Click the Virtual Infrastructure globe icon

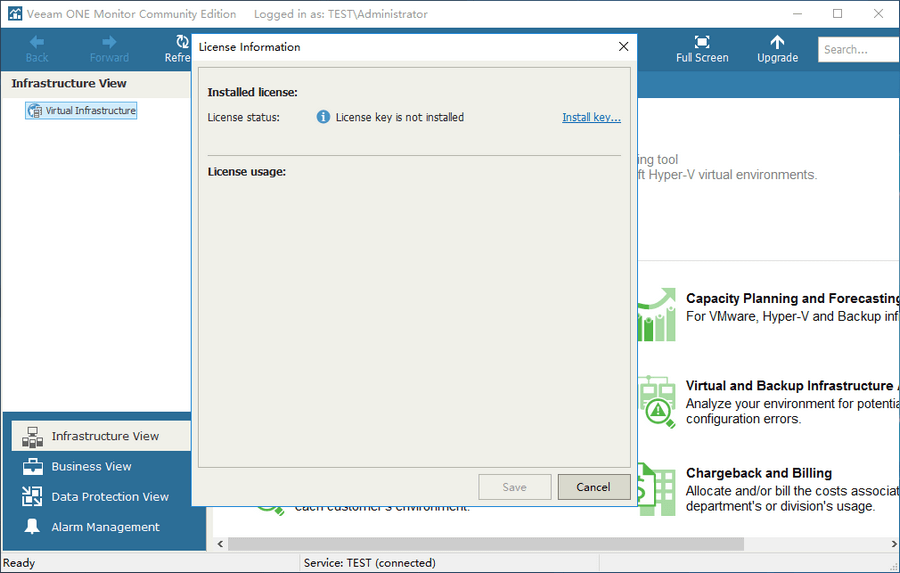(35, 111)
